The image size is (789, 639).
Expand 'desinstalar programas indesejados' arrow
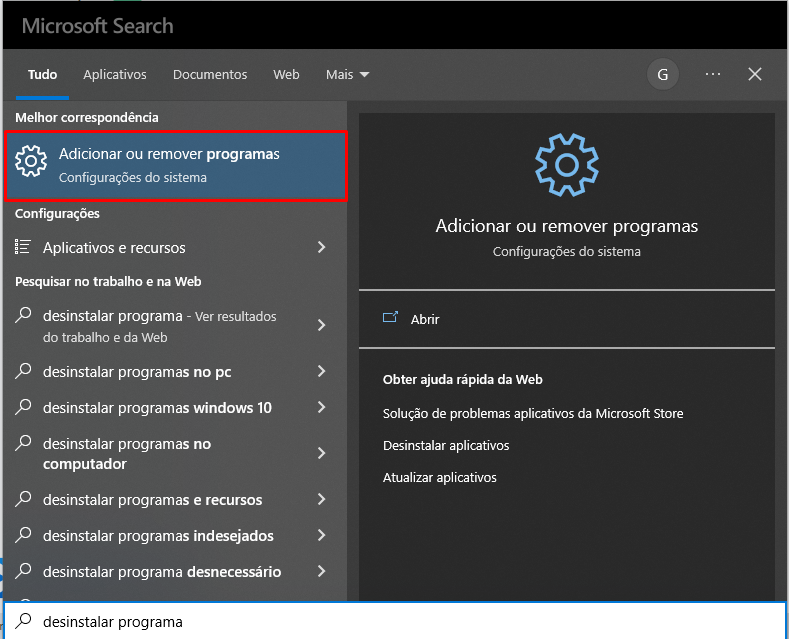click(x=322, y=535)
